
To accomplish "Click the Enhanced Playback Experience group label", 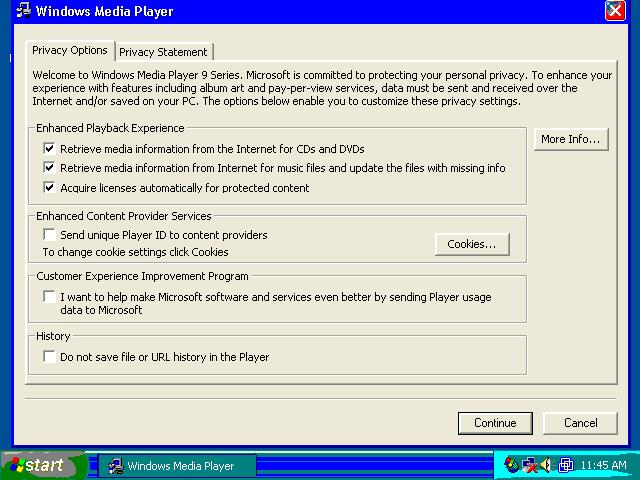I will click(110, 128).
